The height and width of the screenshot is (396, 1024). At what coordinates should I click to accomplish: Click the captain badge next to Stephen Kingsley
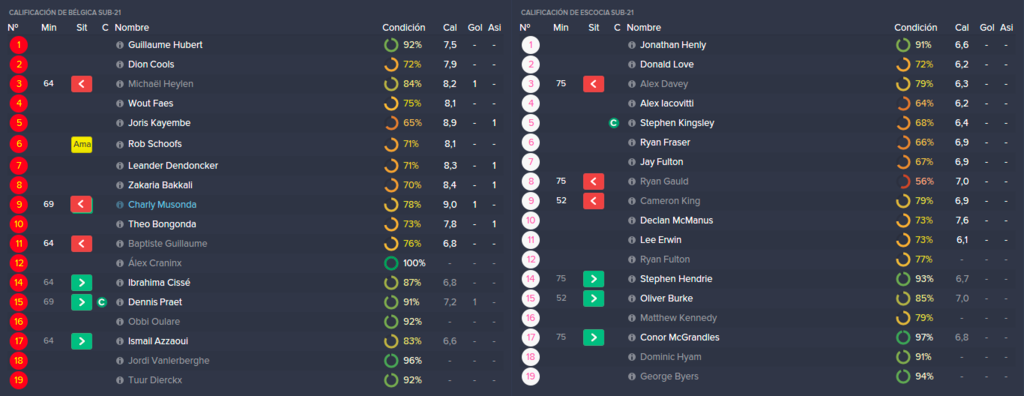pyautogui.click(x=613, y=123)
